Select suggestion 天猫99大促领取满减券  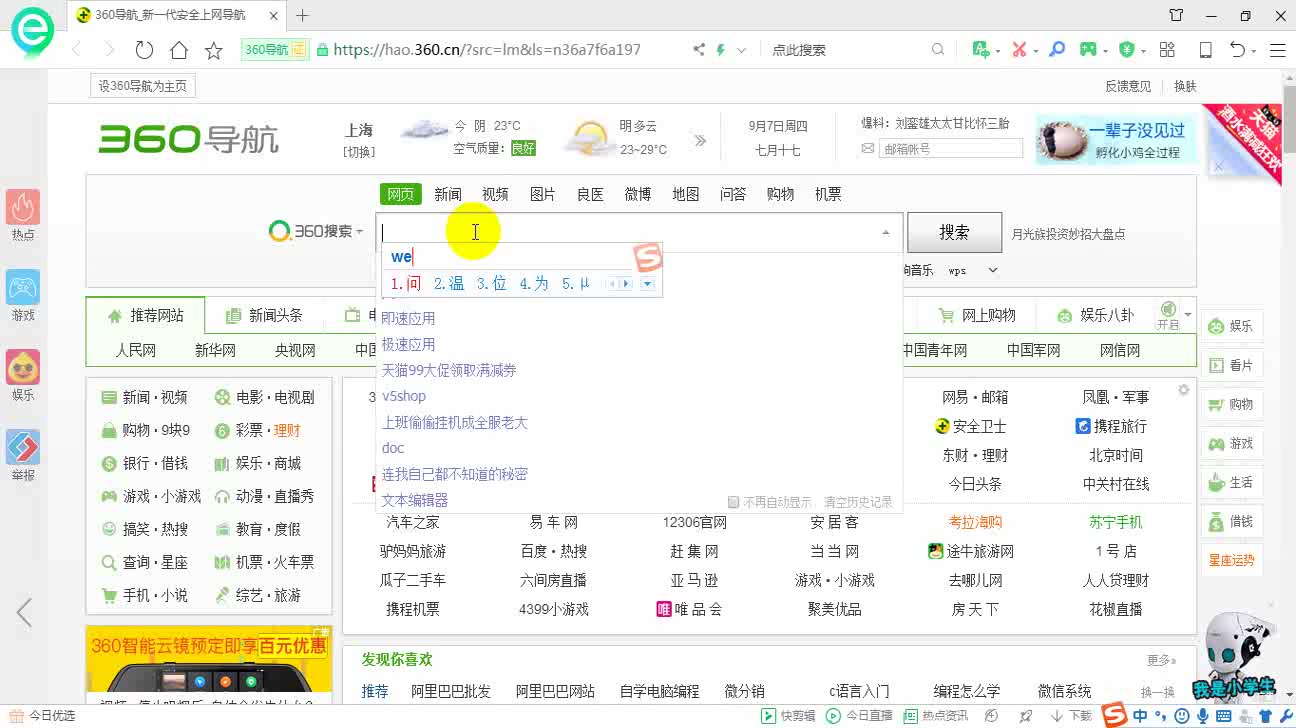point(449,370)
